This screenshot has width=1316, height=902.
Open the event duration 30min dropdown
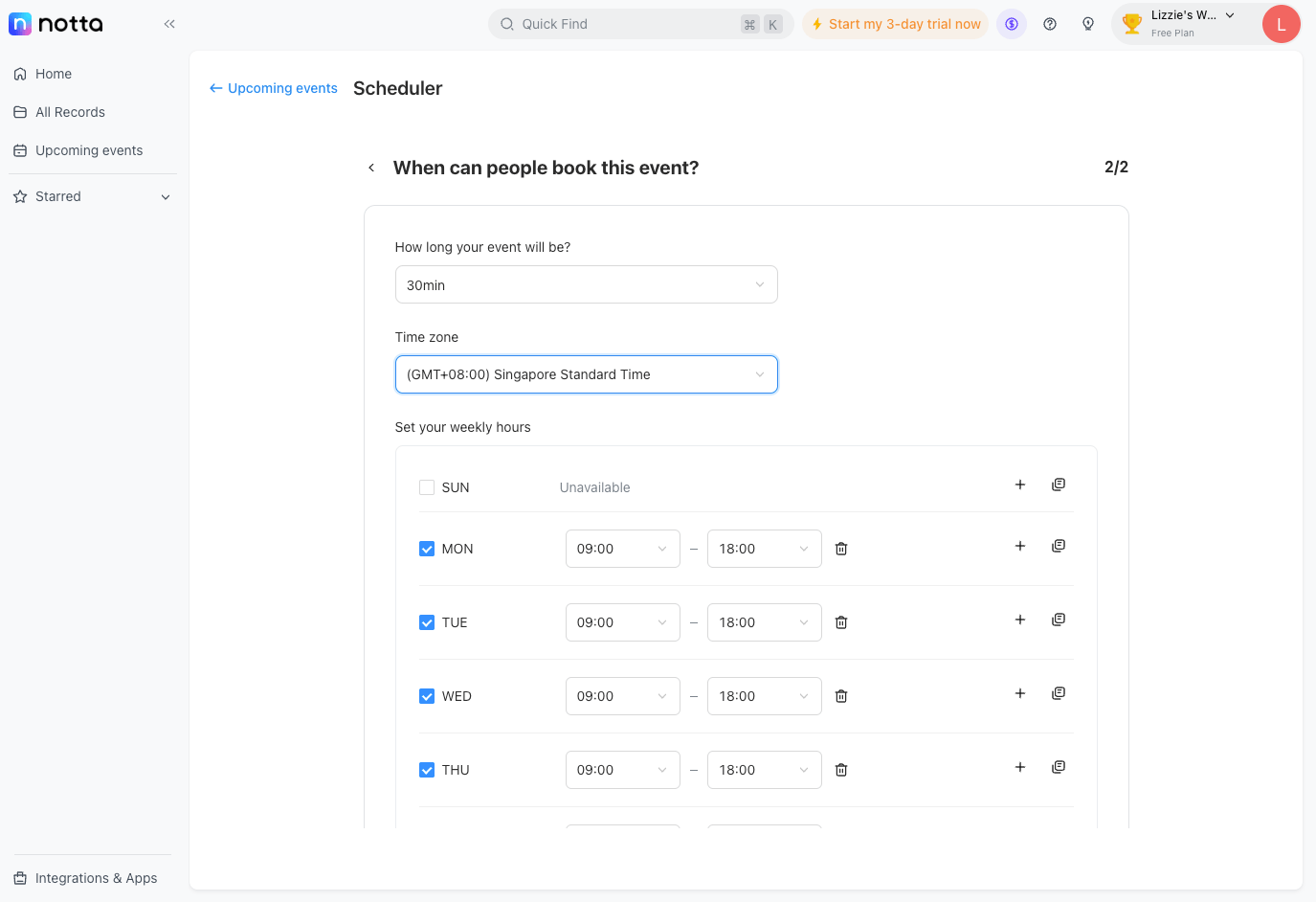586,284
